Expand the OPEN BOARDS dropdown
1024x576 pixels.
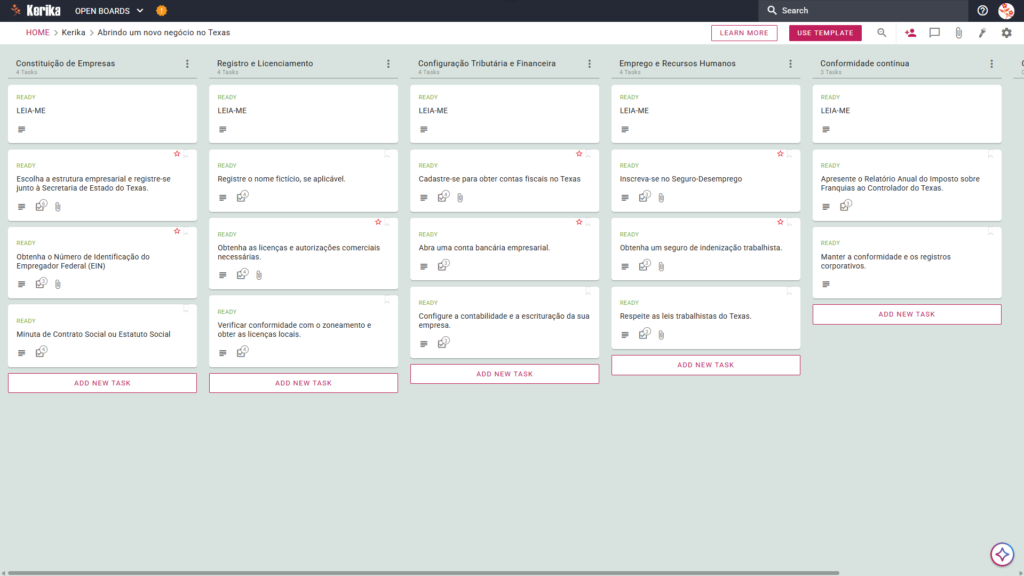click(x=109, y=11)
